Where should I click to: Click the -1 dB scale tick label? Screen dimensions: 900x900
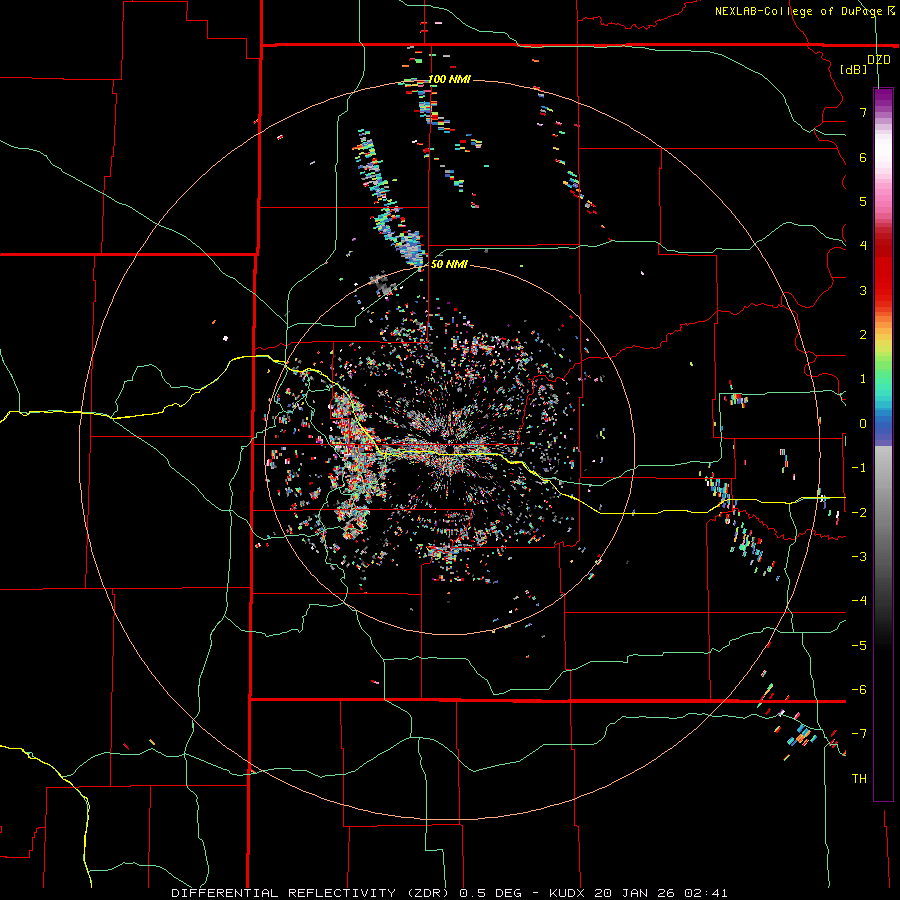point(859,468)
